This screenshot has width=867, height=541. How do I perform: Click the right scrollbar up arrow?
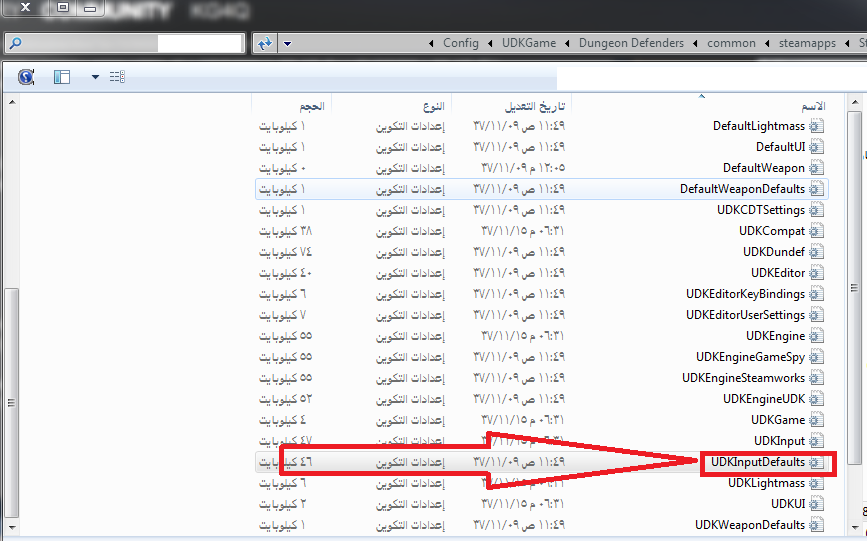tap(855, 102)
